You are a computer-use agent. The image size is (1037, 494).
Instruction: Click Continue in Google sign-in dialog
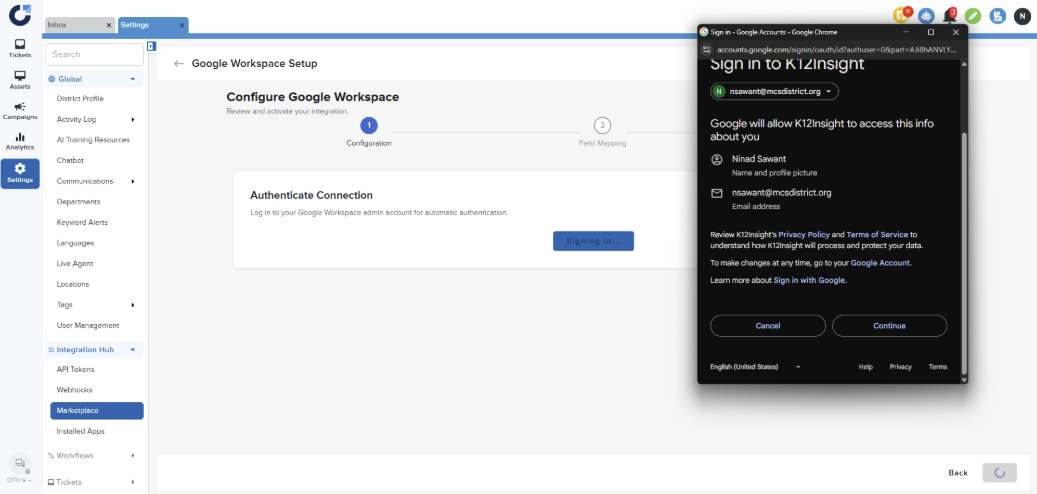(889, 326)
